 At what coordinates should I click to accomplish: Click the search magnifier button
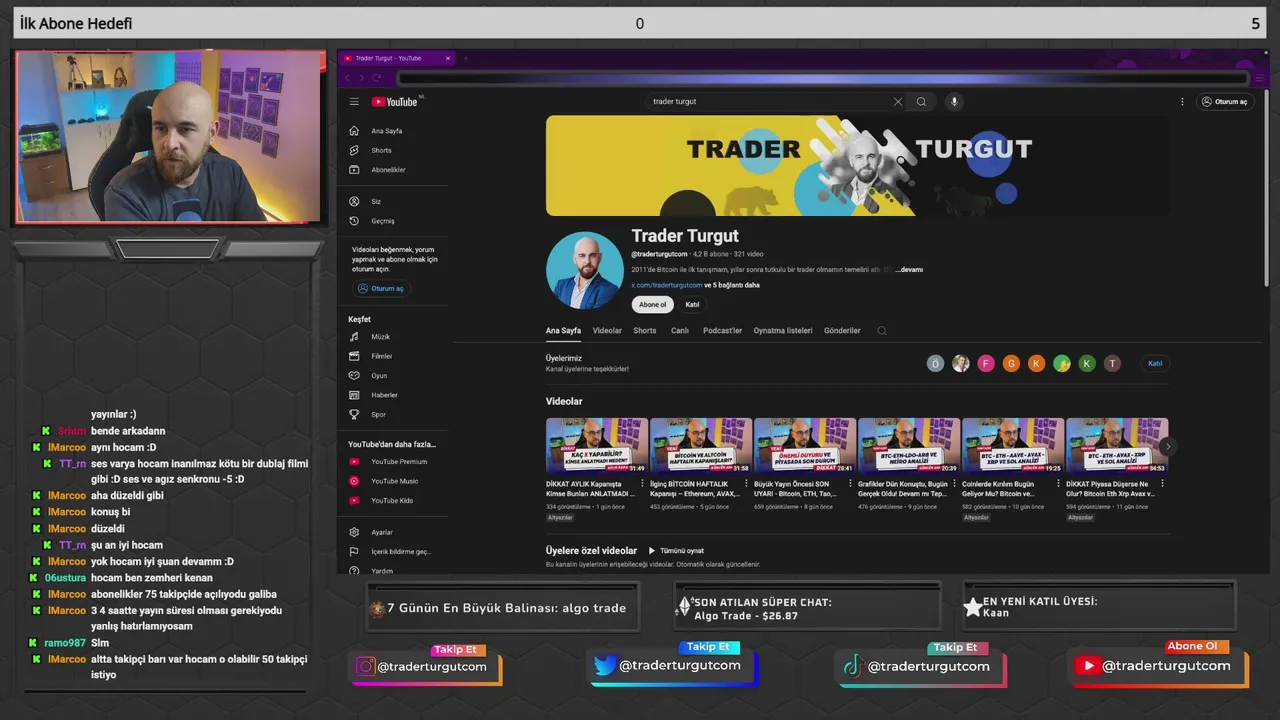click(921, 101)
